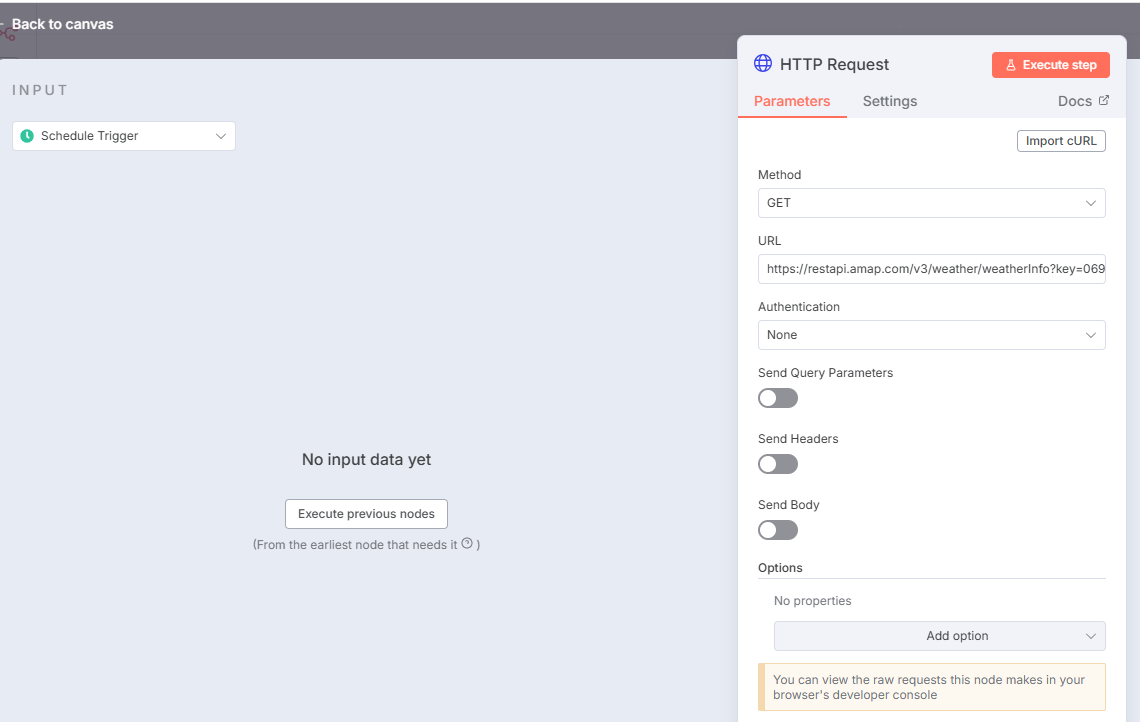This screenshot has width=1140, height=722.
Task: Click the globe icon beside HTTP Request
Action: (762, 64)
